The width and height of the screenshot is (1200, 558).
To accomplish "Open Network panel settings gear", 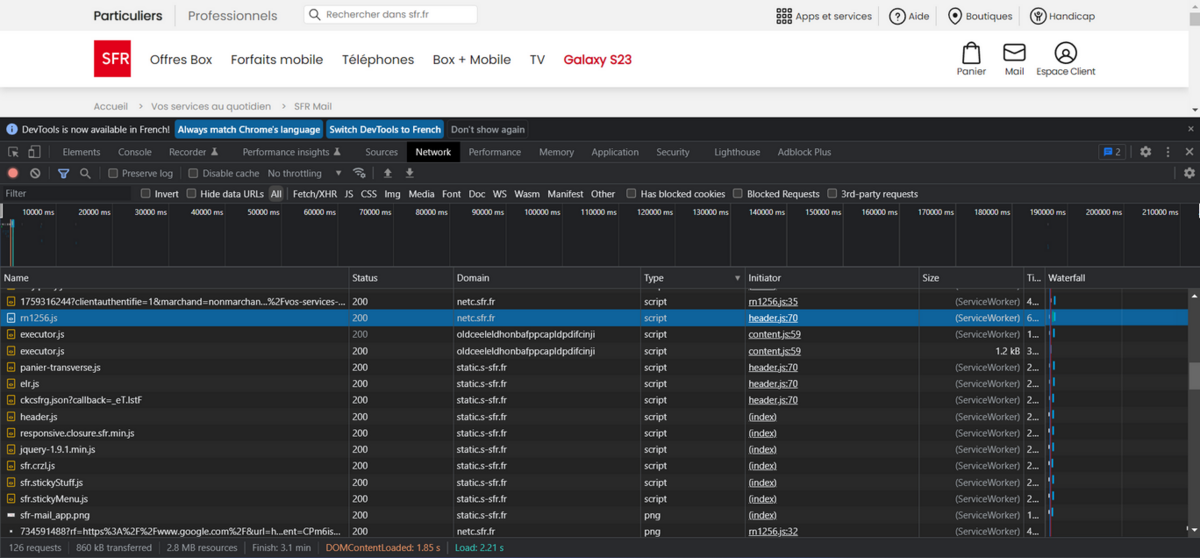I will click(1189, 173).
